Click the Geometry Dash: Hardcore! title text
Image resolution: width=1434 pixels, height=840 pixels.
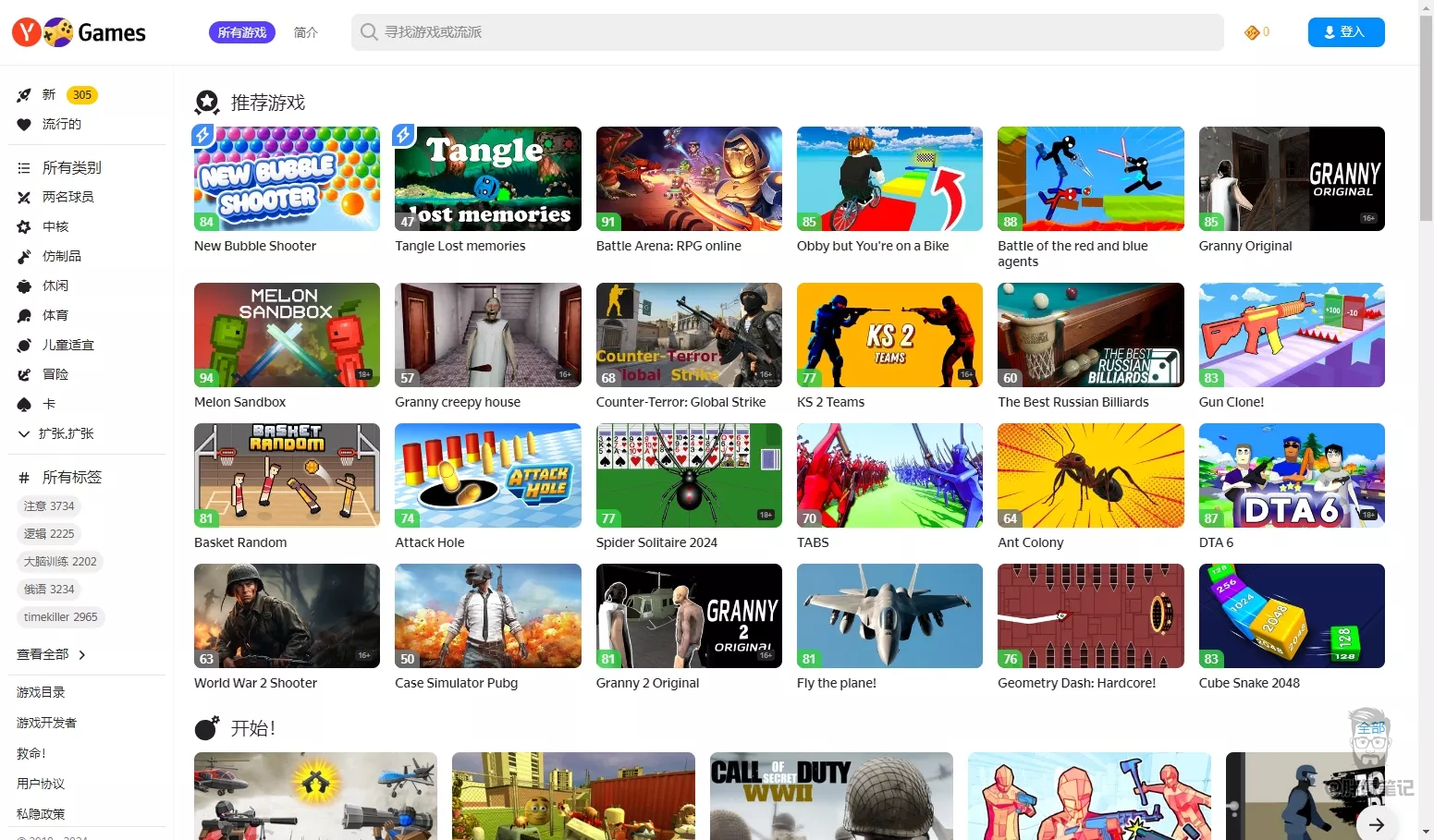(1077, 683)
